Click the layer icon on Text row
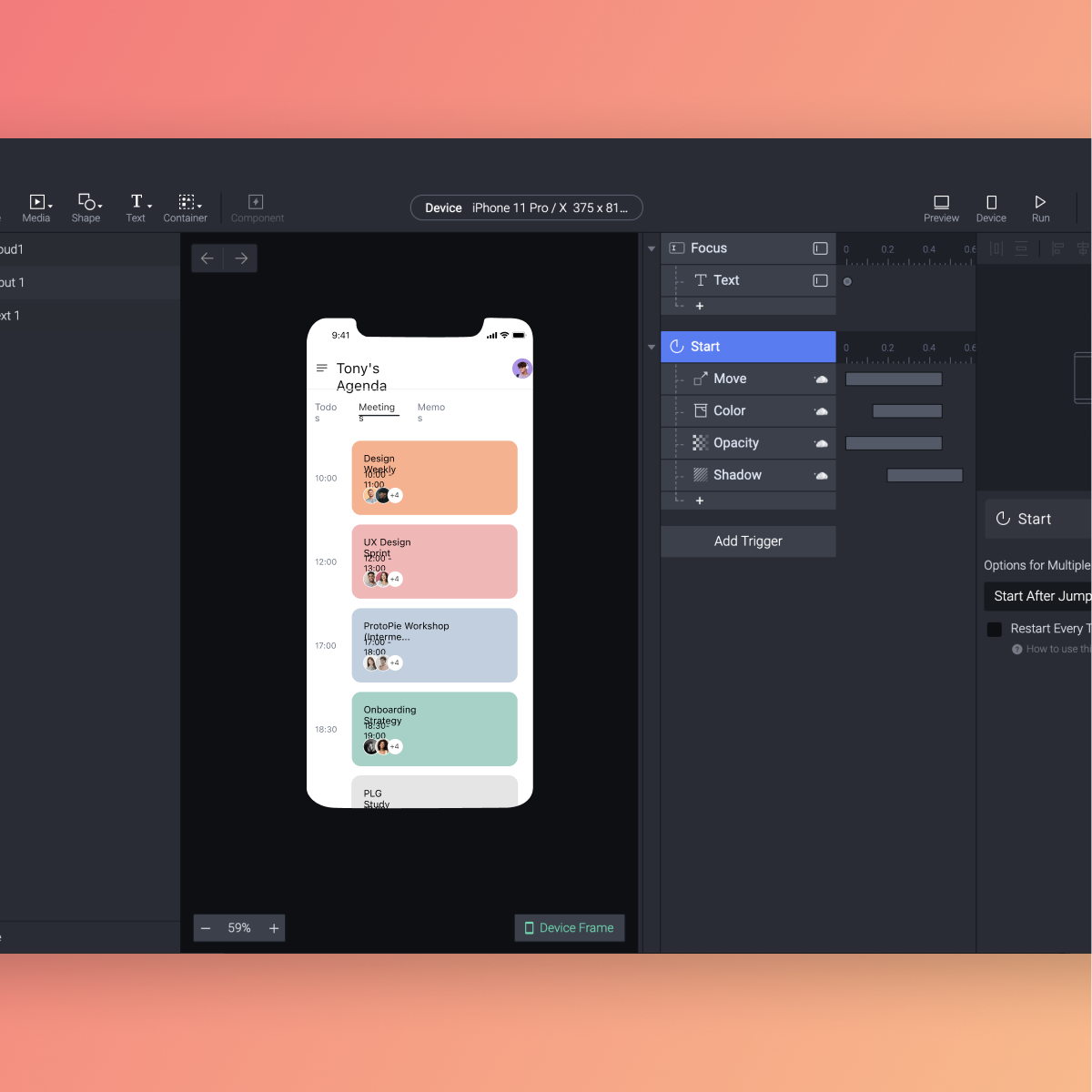 820,280
